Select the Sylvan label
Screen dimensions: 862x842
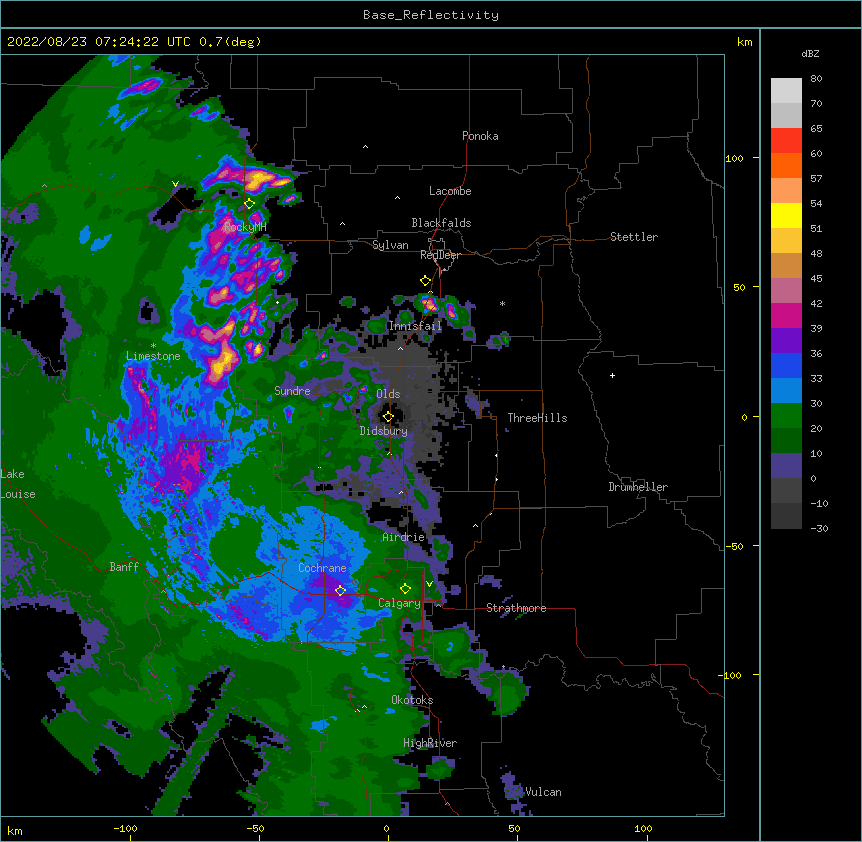[390, 245]
